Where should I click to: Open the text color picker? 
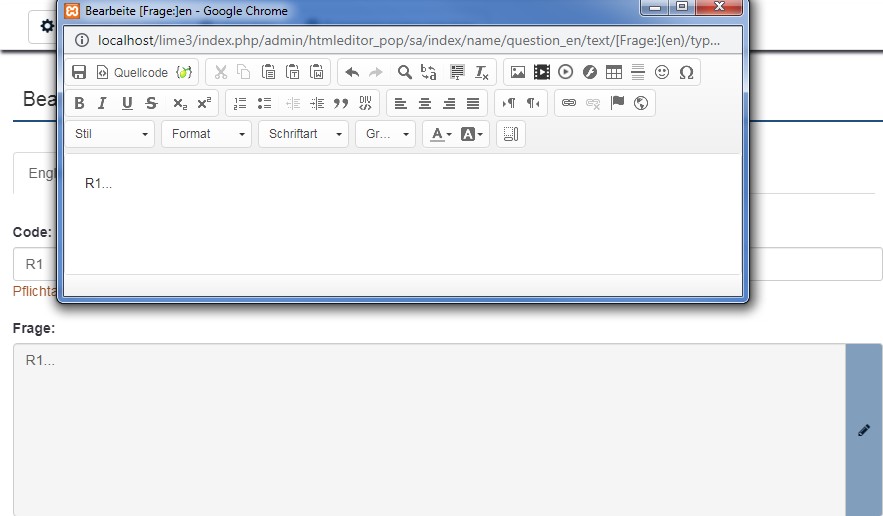(x=441, y=134)
